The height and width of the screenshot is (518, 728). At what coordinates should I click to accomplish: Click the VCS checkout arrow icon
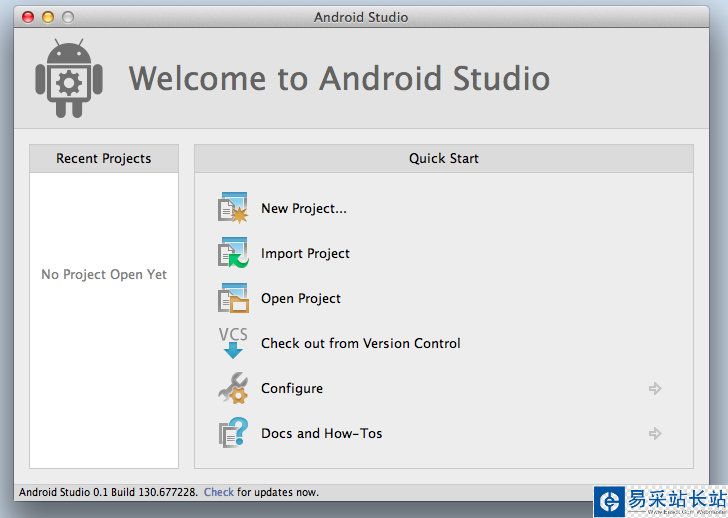[233, 343]
